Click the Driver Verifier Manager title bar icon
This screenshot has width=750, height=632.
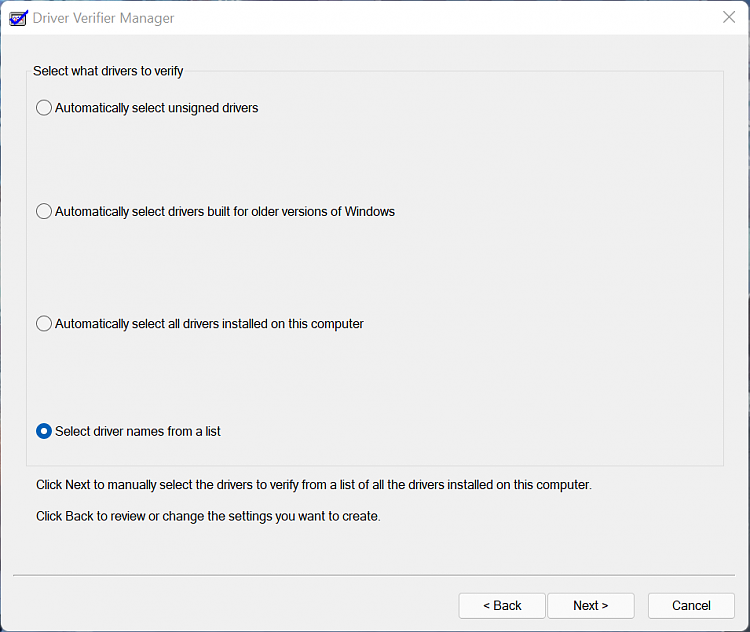pyautogui.click(x=17, y=17)
